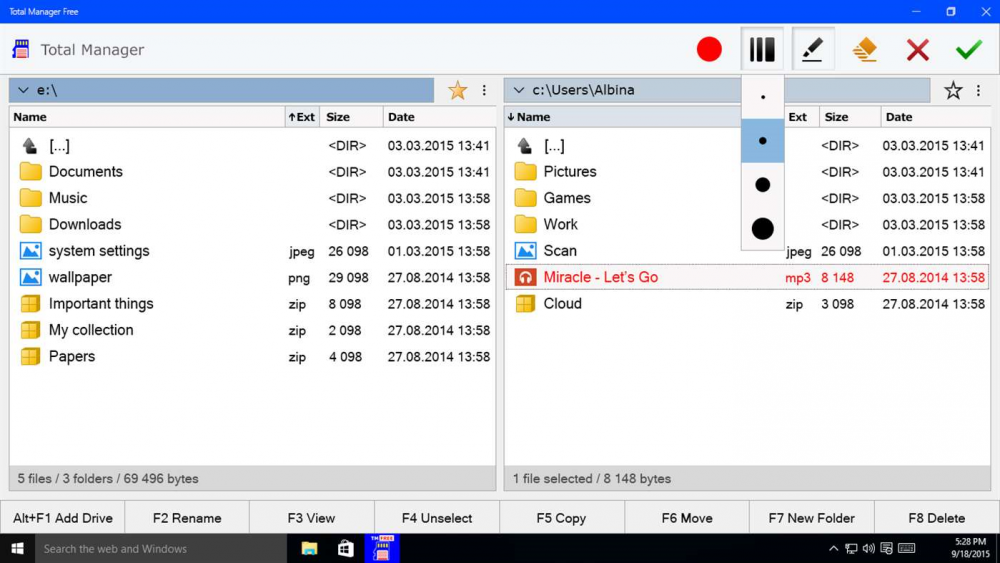Click F7 New Folder button
The height and width of the screenshot is (563, 1000).
tap(811, 518)
